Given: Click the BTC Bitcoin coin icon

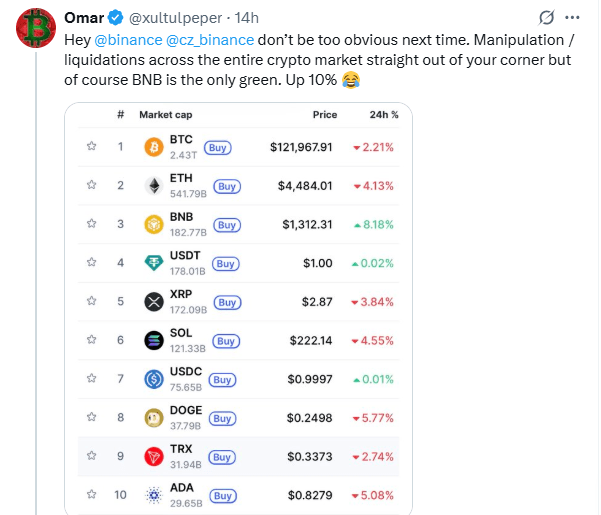Looking at the screenshot, I should tap(154, 147).
